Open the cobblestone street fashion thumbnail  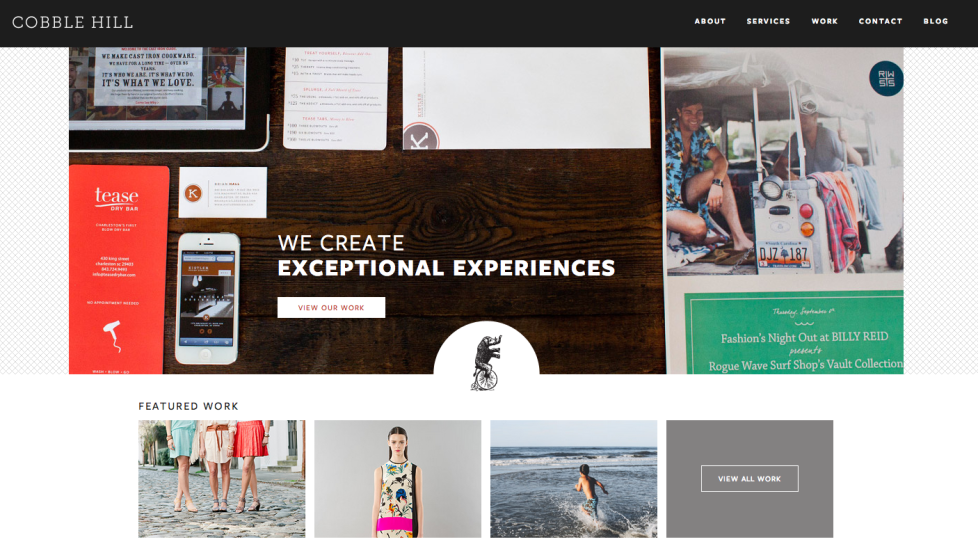click(x=222, y=479)
